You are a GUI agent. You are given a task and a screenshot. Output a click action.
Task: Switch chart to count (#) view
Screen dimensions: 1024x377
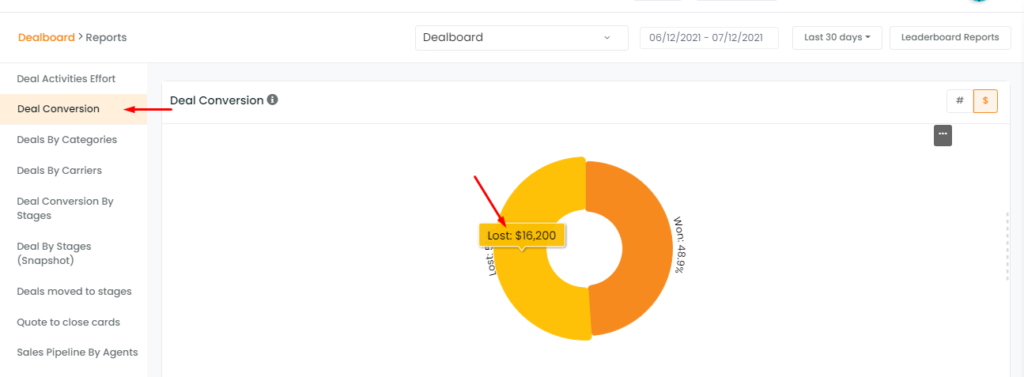959,101
